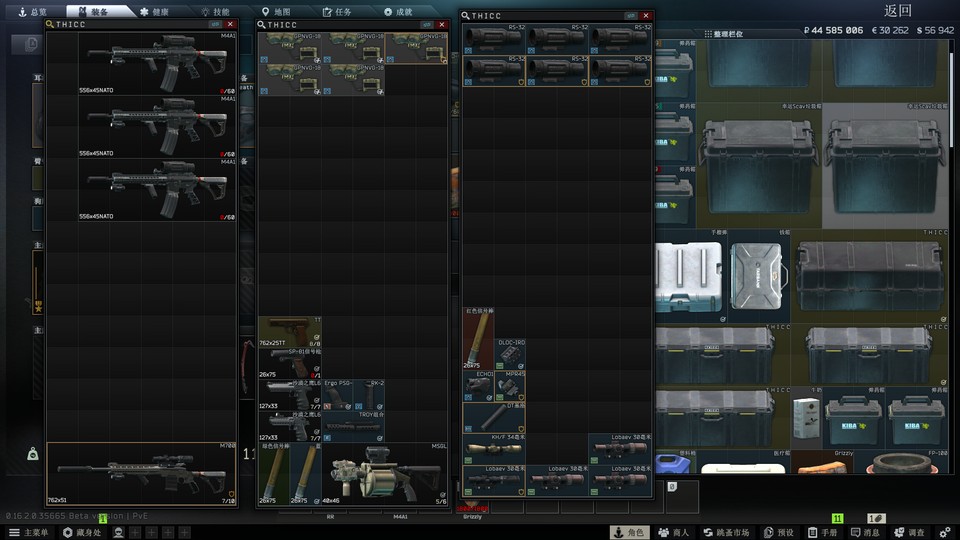Select the KH/F 34mm scope mount
The width and height of the screenshot is (960, 540).
coord(494,449)
